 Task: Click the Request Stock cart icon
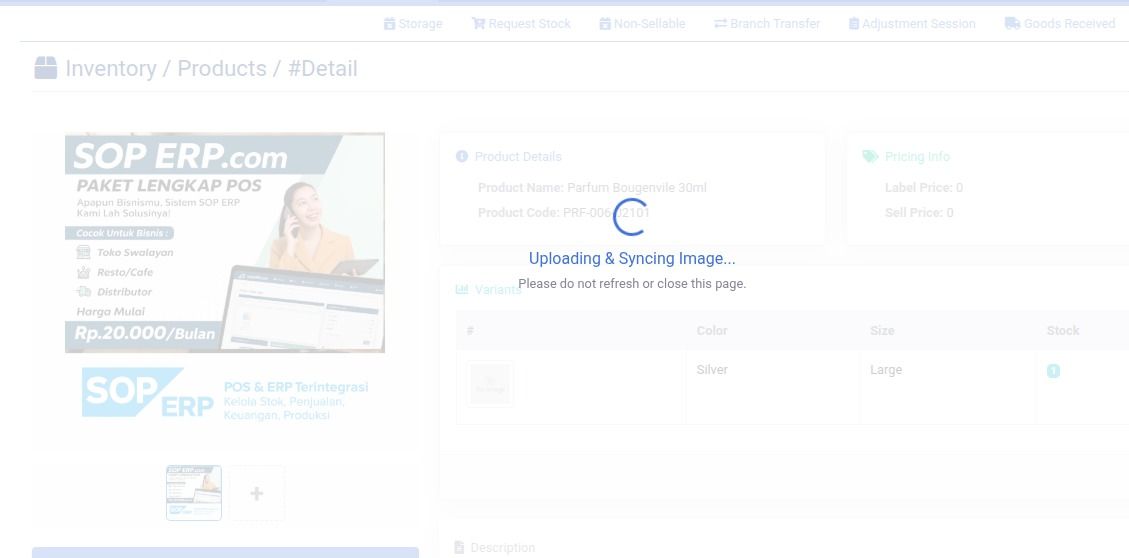pos(478,24)
